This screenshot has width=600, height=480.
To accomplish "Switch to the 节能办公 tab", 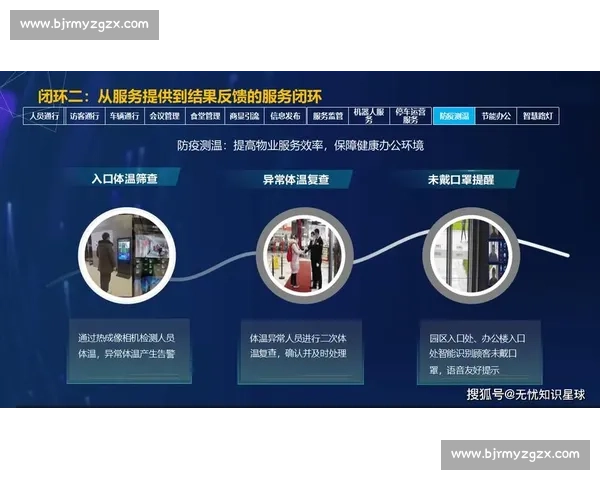I will [496, 116].
